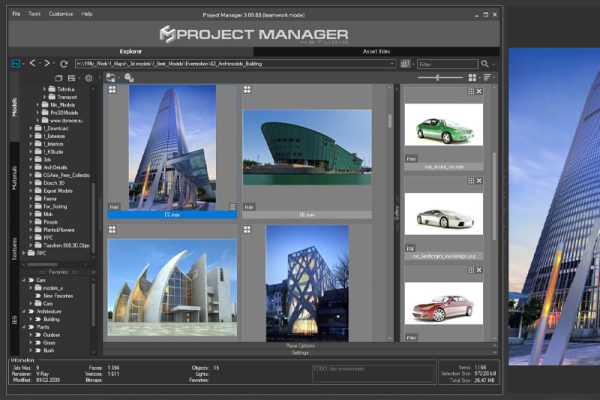This screenshot has height=400, width=600.
Task: Select the Models vertical tab
Action: click(15, 107)
